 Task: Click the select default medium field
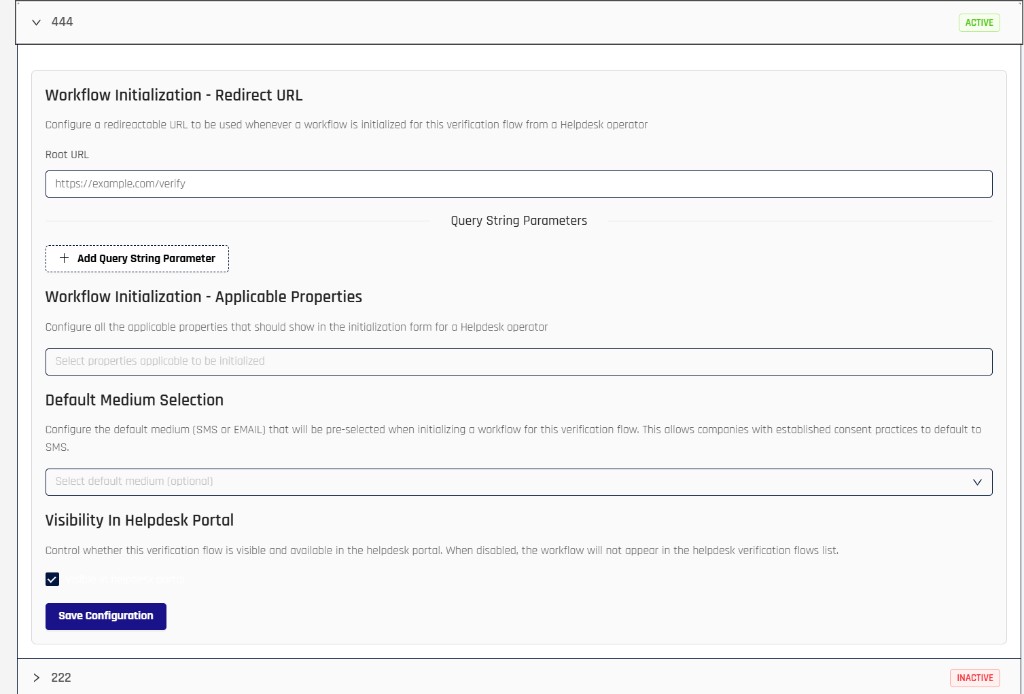click(x=500, y=482)
